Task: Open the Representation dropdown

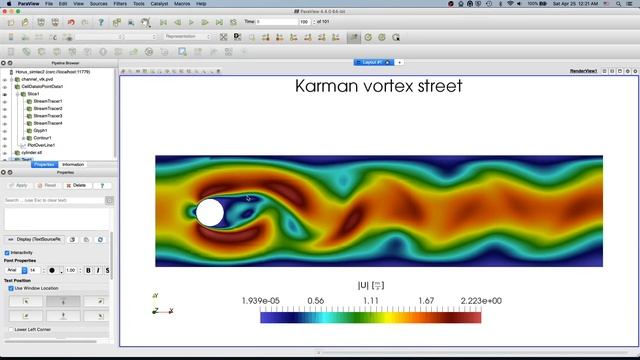Action: point(187,37)
